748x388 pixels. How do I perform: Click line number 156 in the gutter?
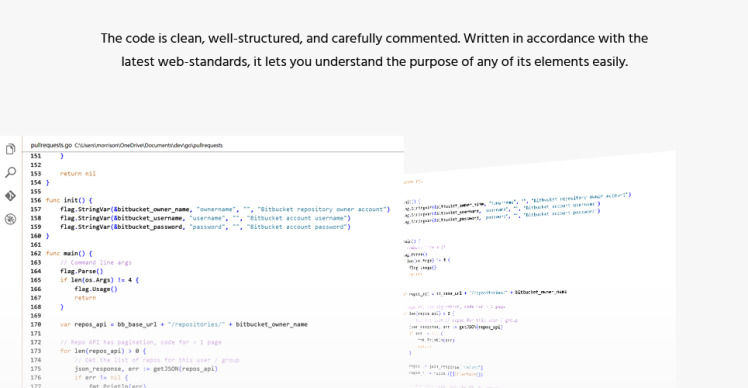click(x=36, y=200)
